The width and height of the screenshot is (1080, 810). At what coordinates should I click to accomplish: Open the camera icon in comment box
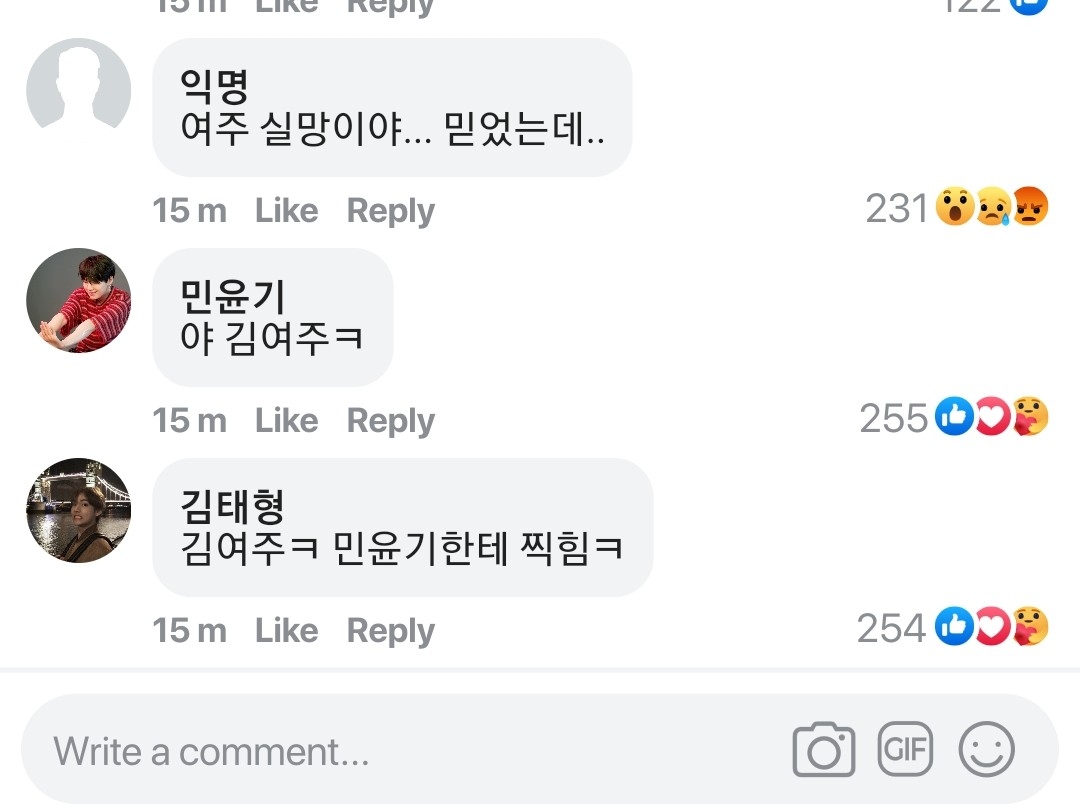[x=823, y=749]
